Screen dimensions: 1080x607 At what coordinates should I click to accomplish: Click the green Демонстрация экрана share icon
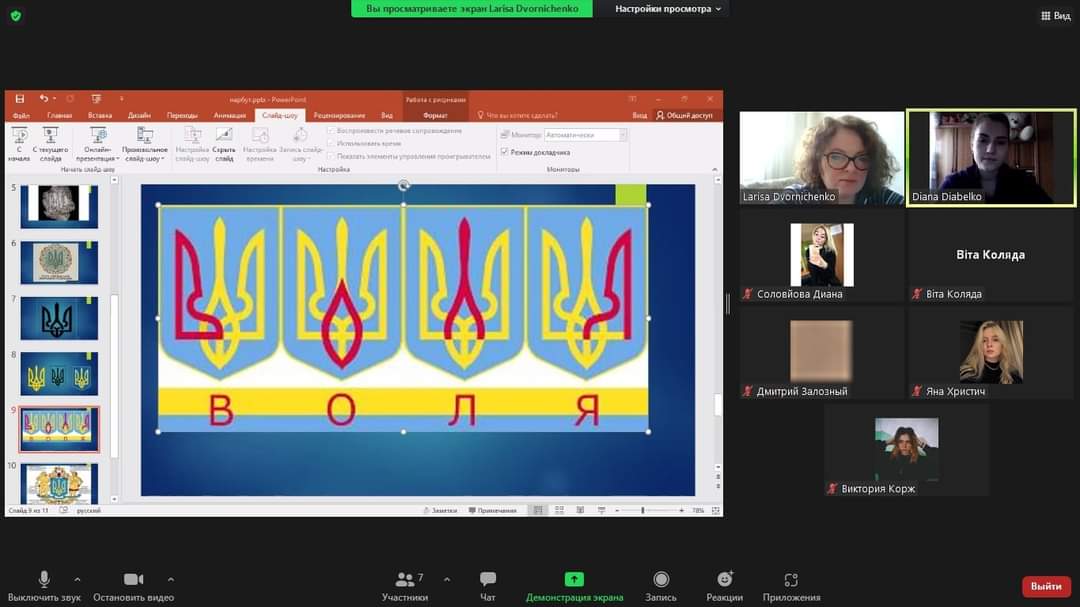tap(574, 580)
